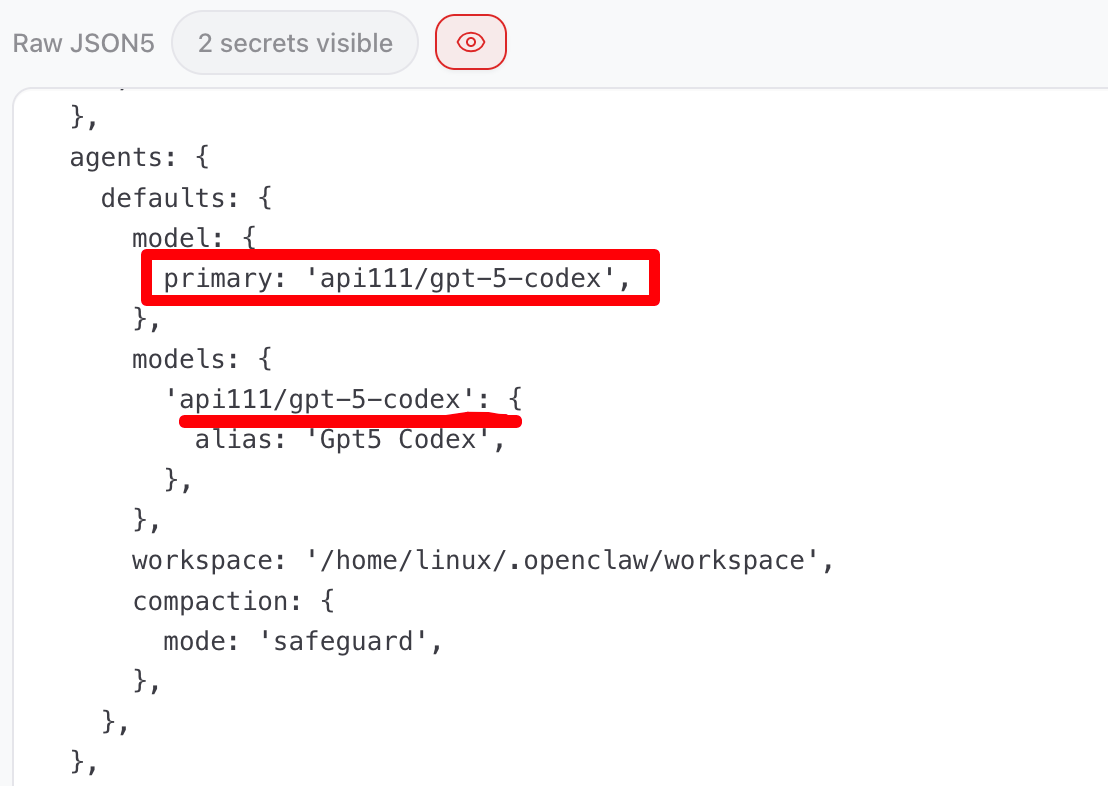
Task: Click the '/home/linux/.openclaw/workspace' path value
Action: pos(561,560)
